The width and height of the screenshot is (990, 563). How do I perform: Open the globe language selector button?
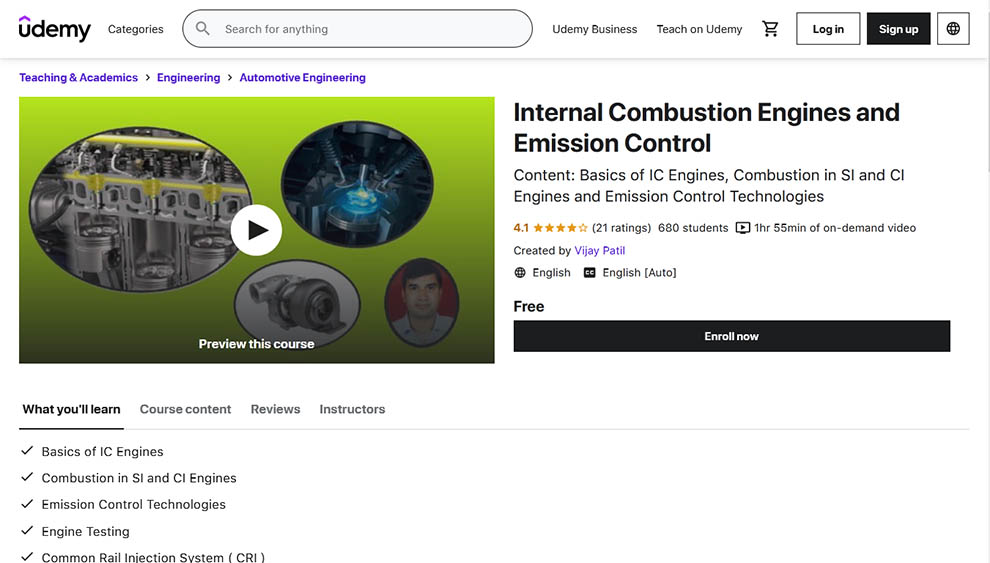tap(953, 29)
